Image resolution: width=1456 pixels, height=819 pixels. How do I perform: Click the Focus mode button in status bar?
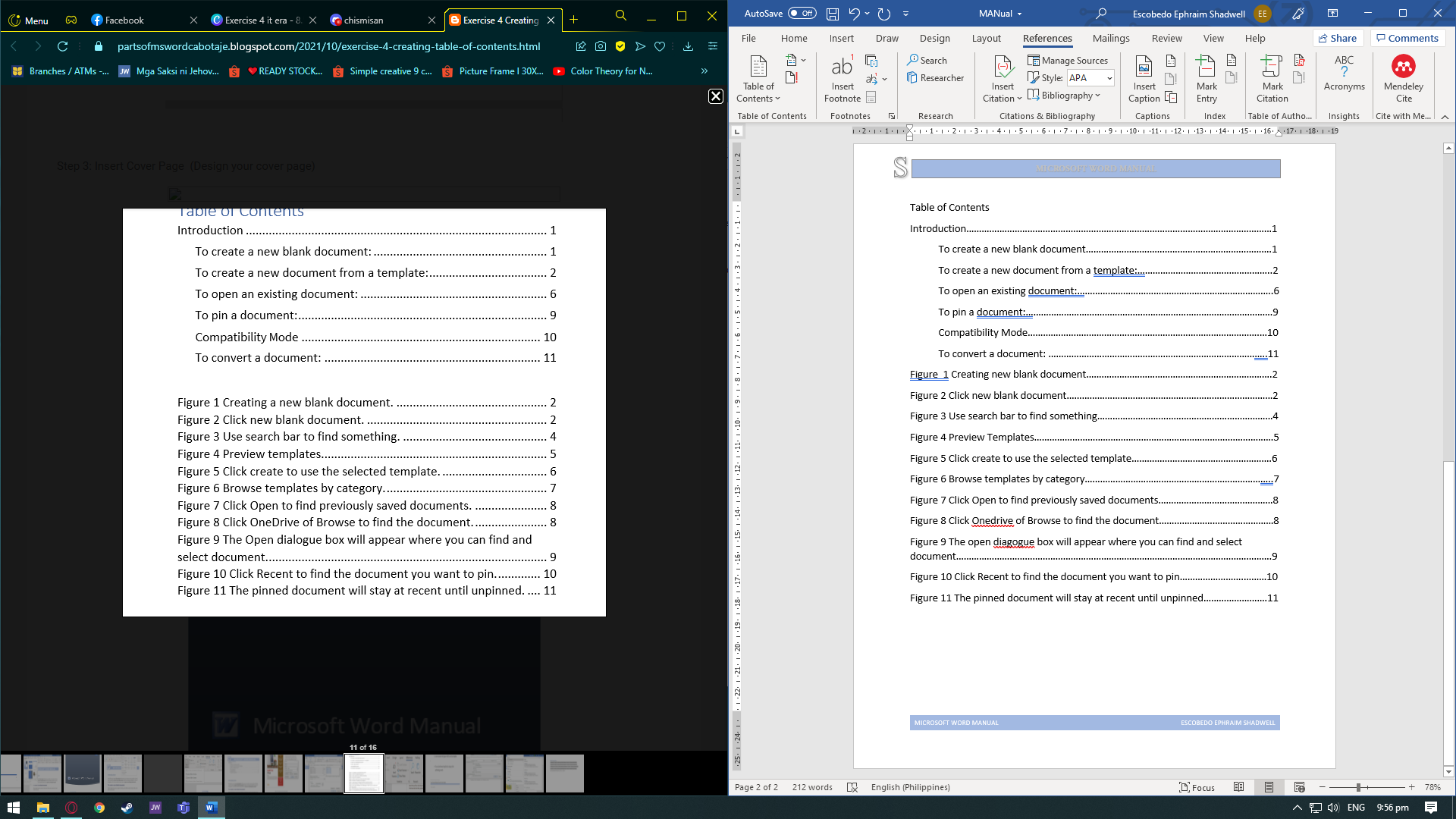[1197, 787]
